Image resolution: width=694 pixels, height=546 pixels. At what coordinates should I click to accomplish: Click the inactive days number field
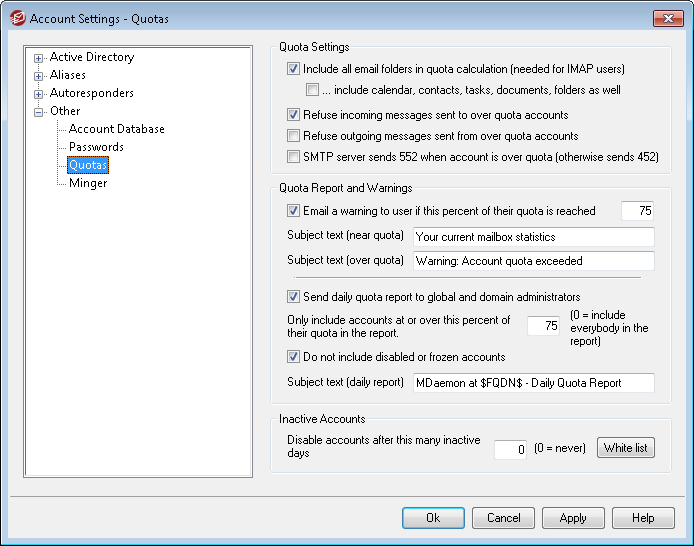click(x=511, y=449)
